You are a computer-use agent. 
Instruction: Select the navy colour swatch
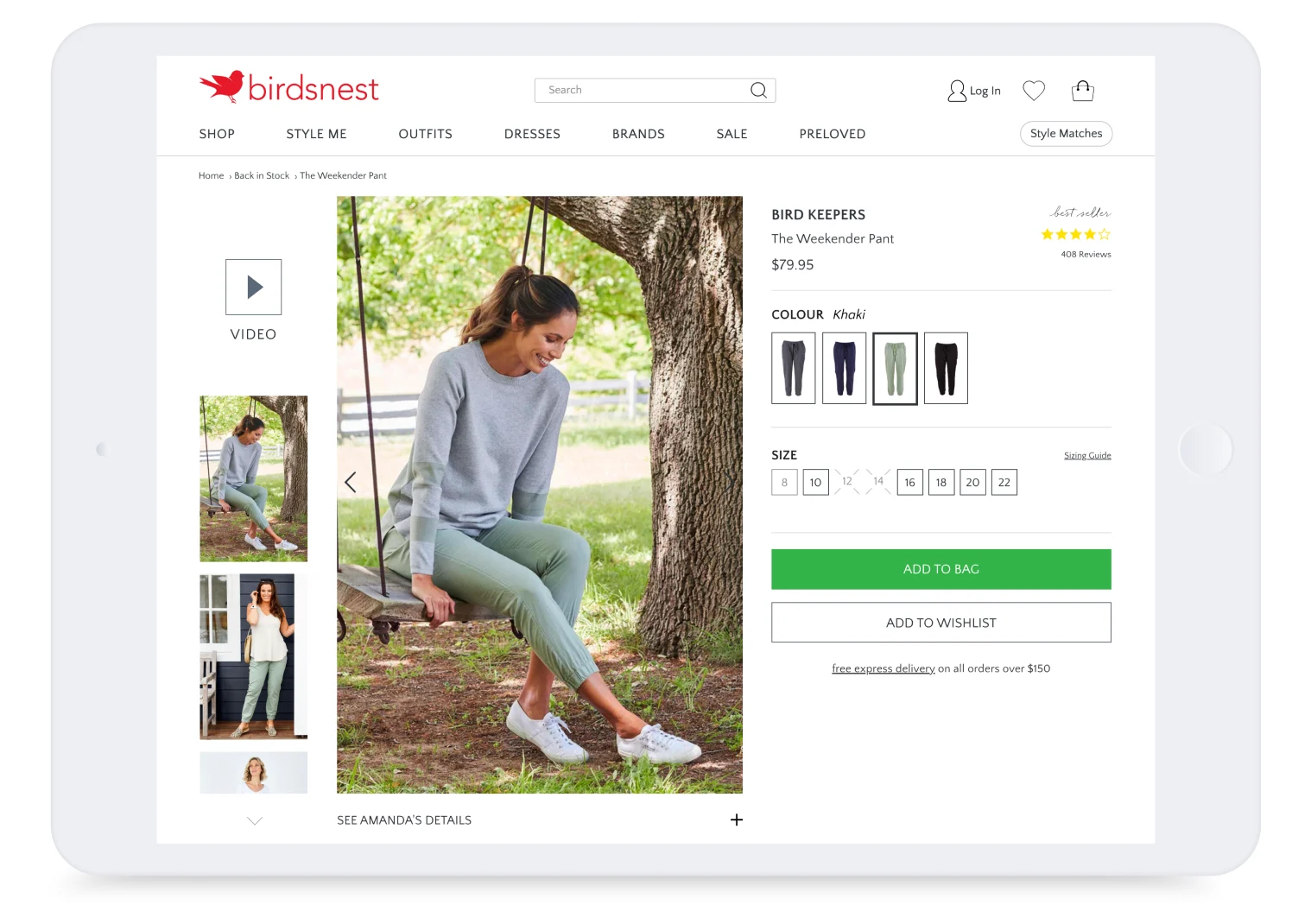pyautogui.click(x=844, y=368)
